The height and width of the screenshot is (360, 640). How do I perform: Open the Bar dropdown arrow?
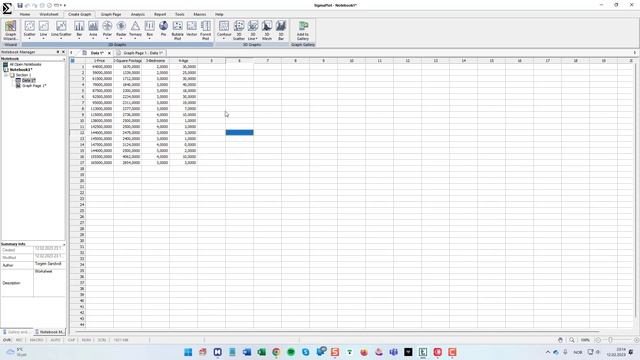(x=79, y=39)
